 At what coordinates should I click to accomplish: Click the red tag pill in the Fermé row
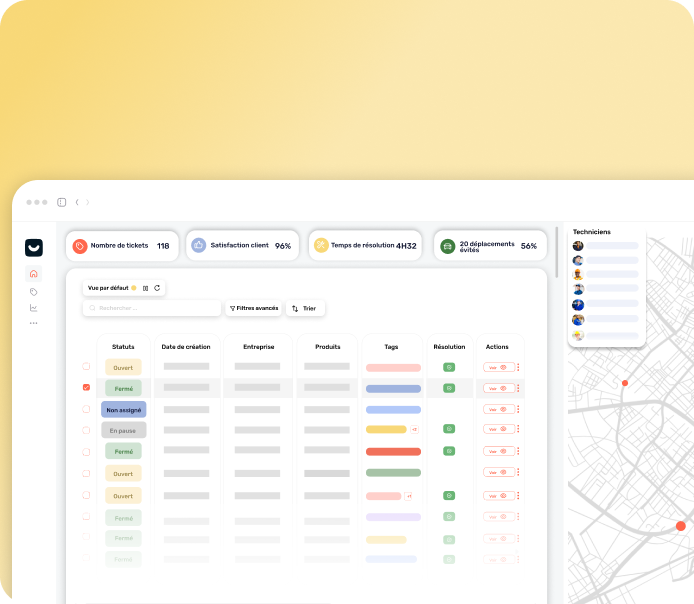click(393, 451)
